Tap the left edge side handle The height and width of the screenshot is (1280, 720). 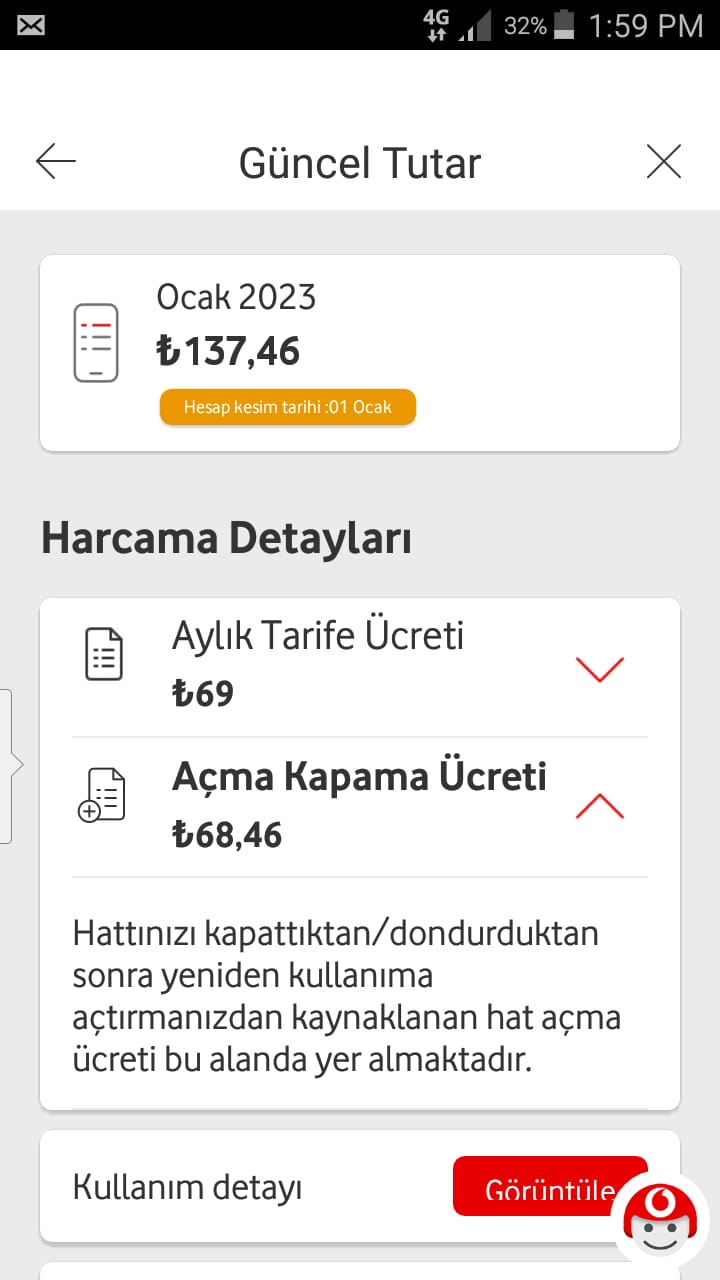click(x=7, y=766)
